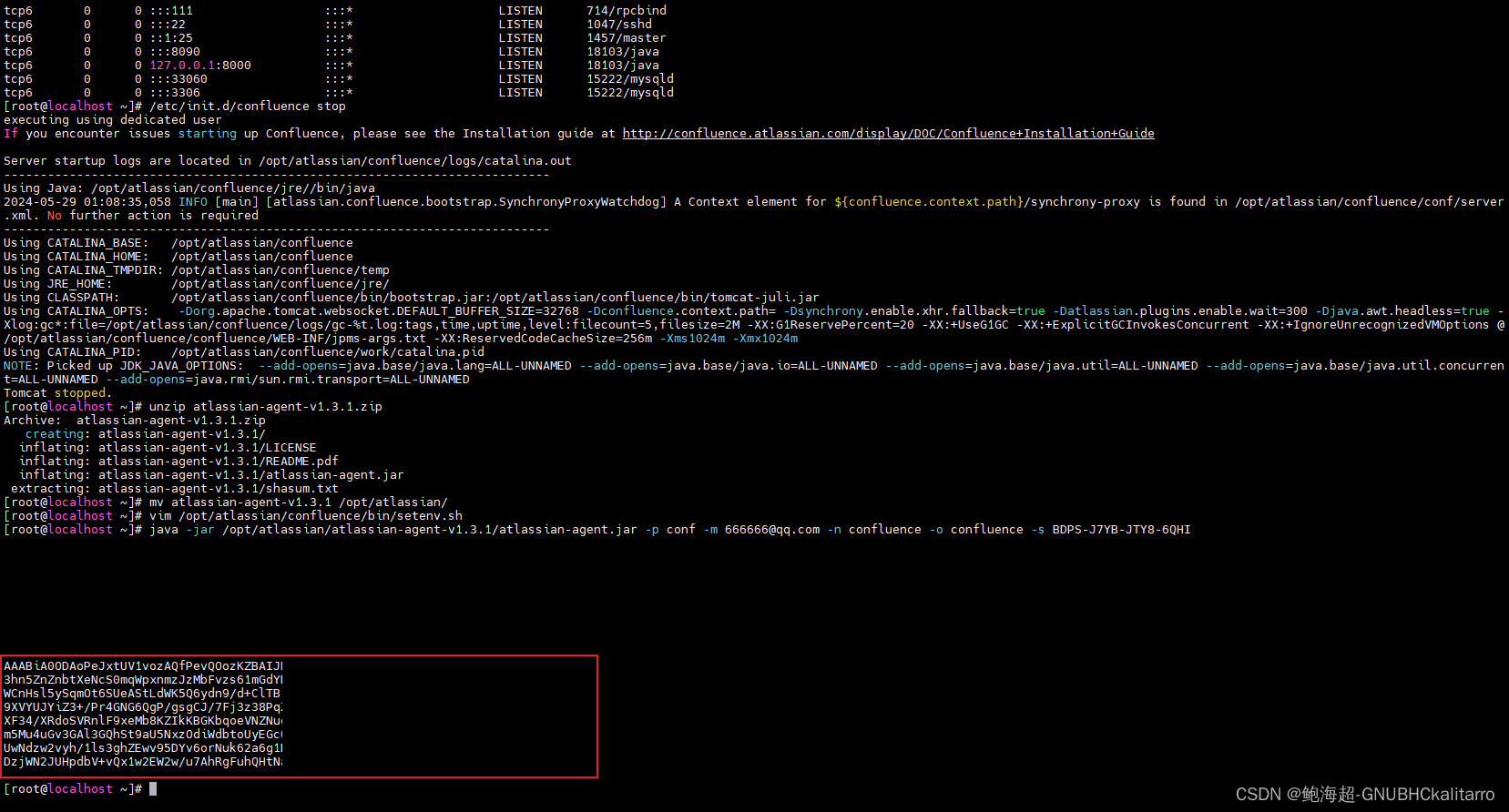Click the vim setenv.sh command

click(x=306, y=516)
